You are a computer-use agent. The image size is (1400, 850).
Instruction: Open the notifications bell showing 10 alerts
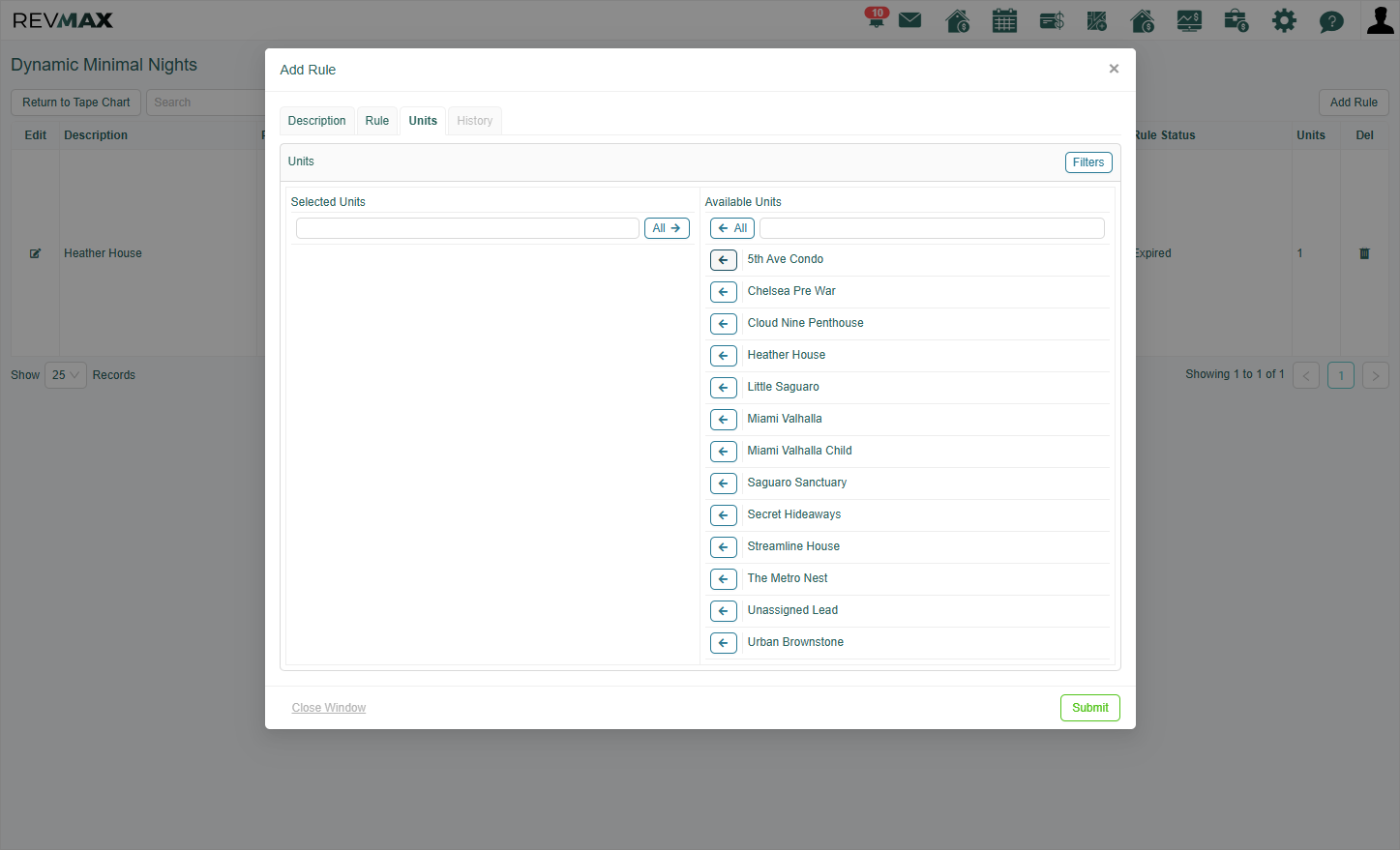(x=877, y=18)
